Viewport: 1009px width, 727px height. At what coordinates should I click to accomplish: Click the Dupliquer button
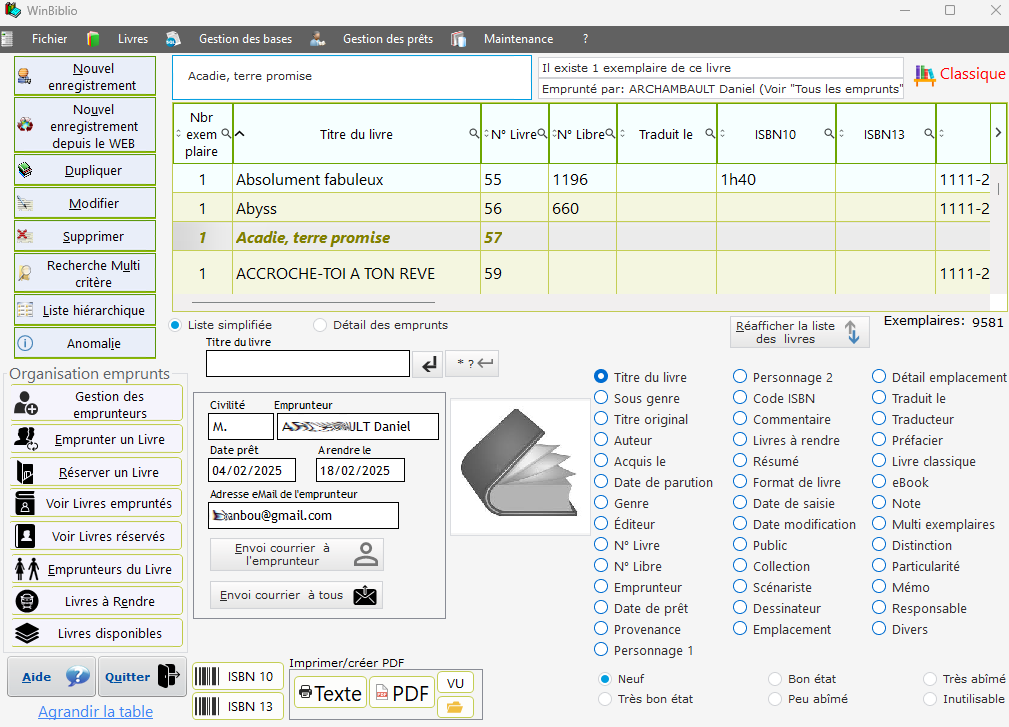[x=85, y=170]
